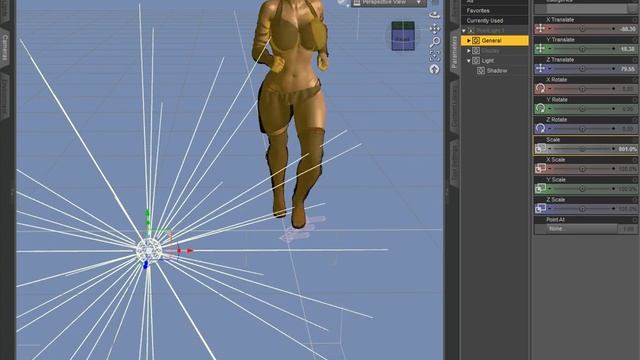Click the X Rotate circular icon

540,88
